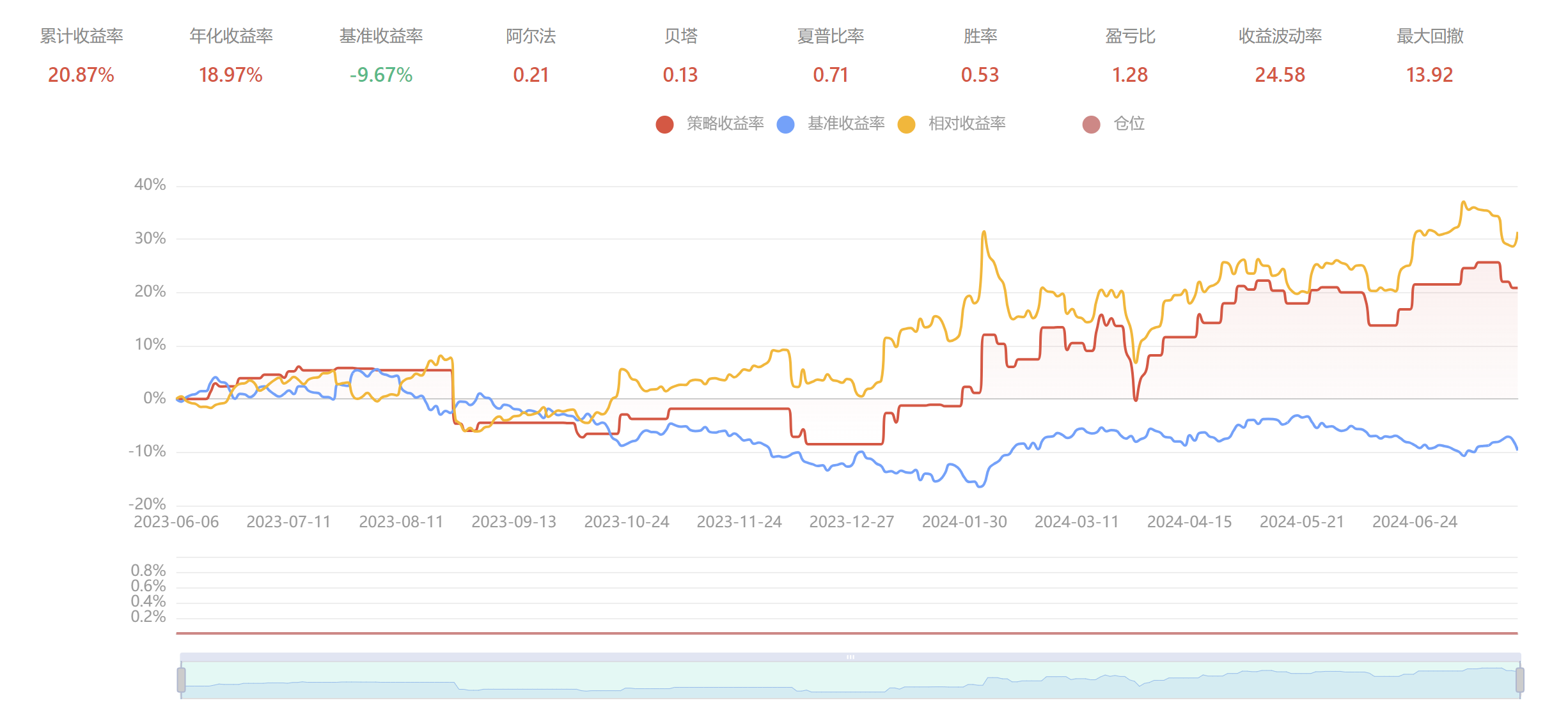
Task: Click inside the zoom slider preview area
Action: (x=851, y=680)
